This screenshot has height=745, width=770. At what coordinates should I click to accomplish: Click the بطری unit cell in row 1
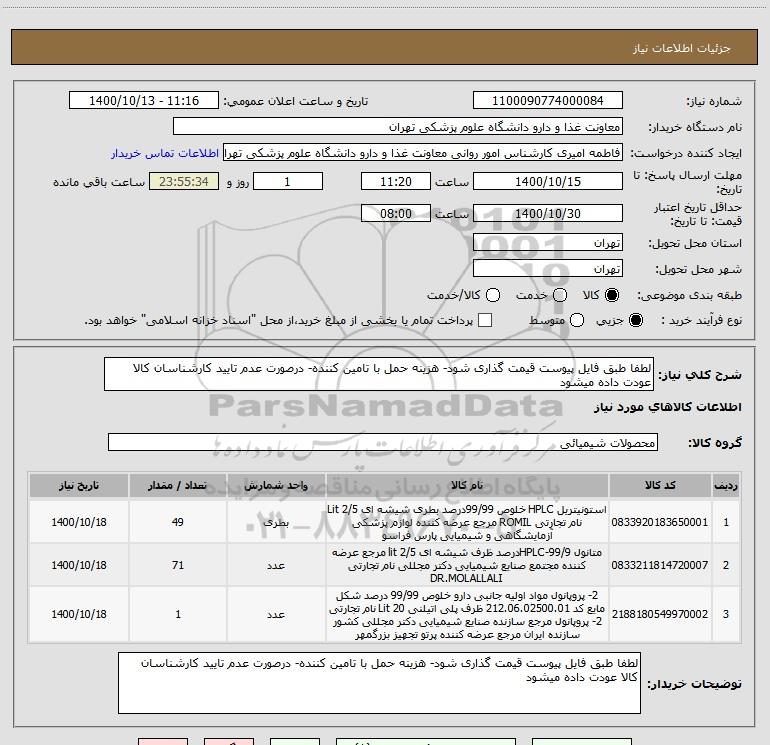coord(276,522)
